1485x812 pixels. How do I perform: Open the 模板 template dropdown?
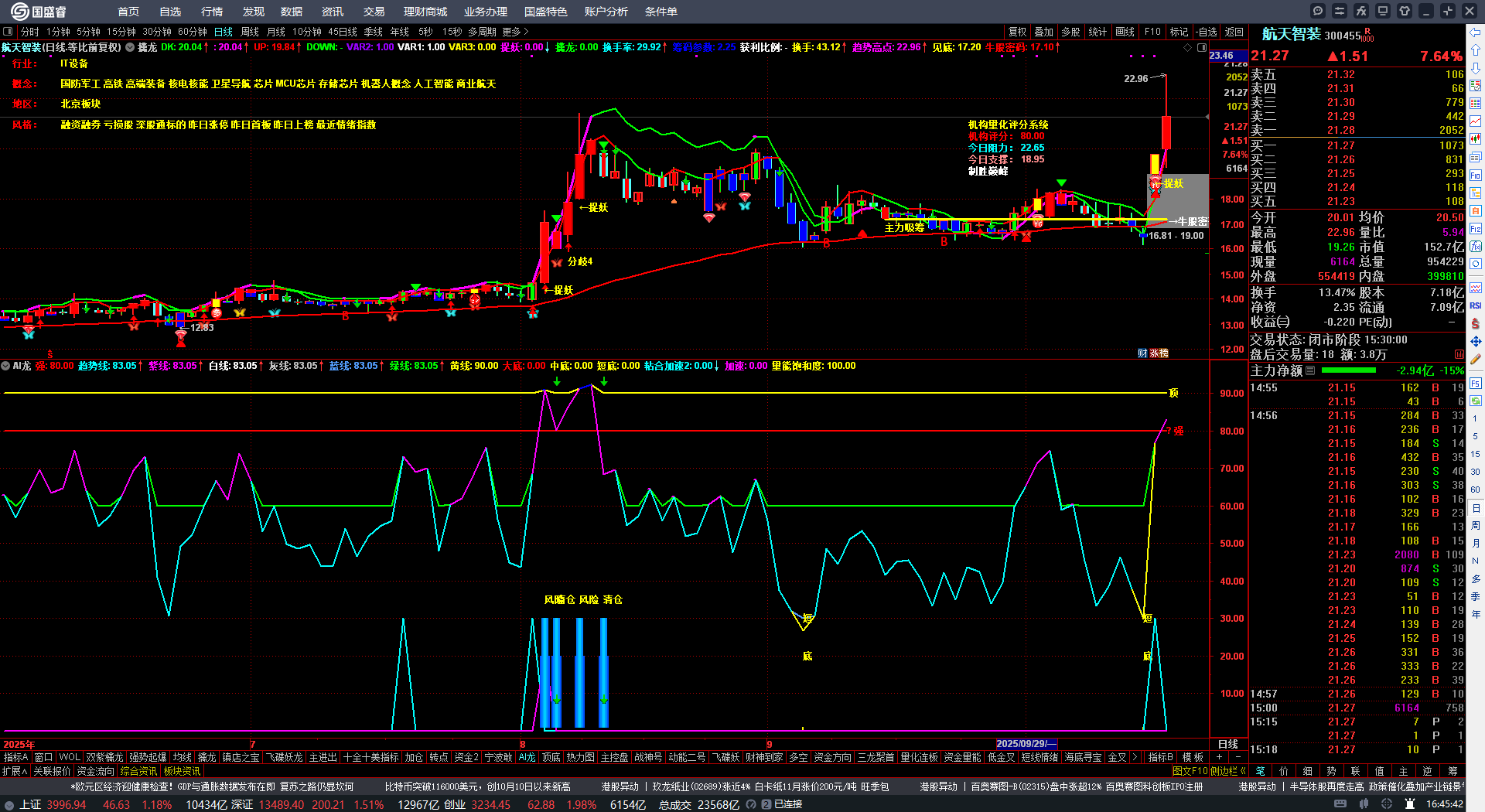(1193, 757)
